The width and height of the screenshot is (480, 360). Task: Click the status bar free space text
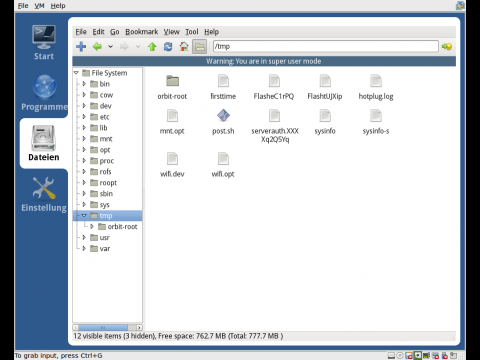coord(221,336)
